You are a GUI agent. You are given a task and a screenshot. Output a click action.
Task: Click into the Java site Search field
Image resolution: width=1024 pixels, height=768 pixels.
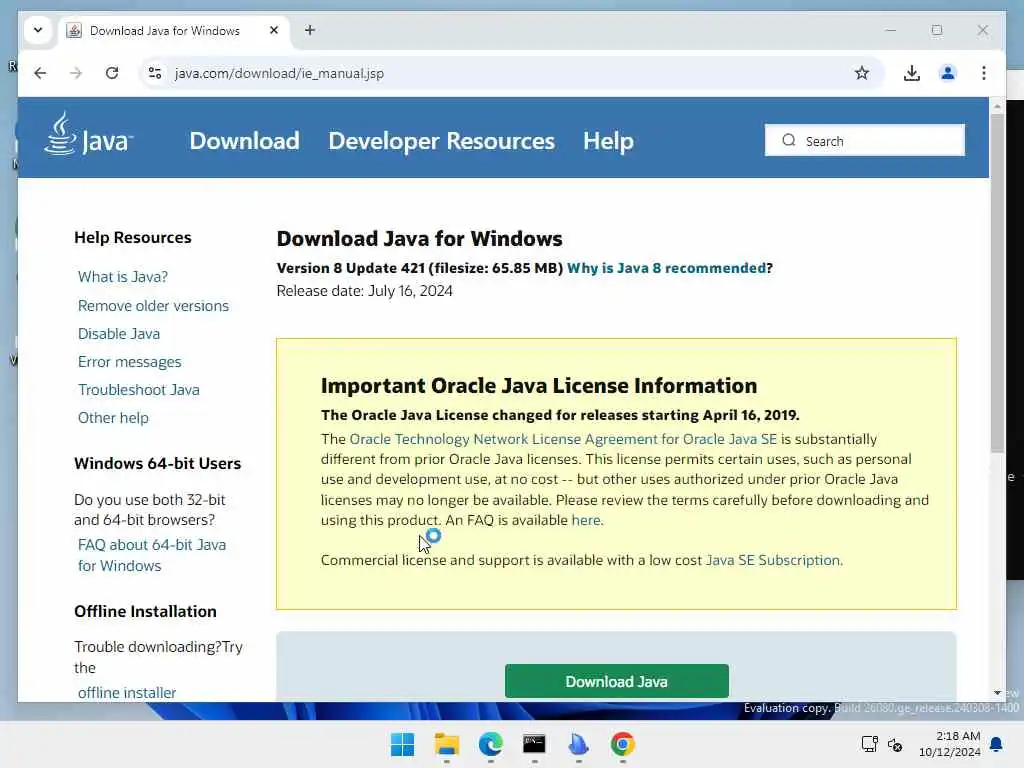click(x=865, y=140)
